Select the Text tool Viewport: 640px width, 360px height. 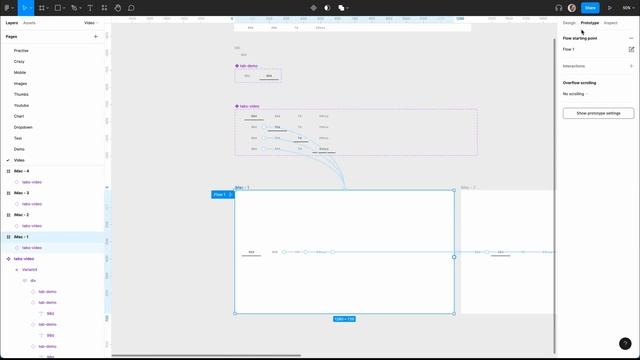click(x=90, y=8)
